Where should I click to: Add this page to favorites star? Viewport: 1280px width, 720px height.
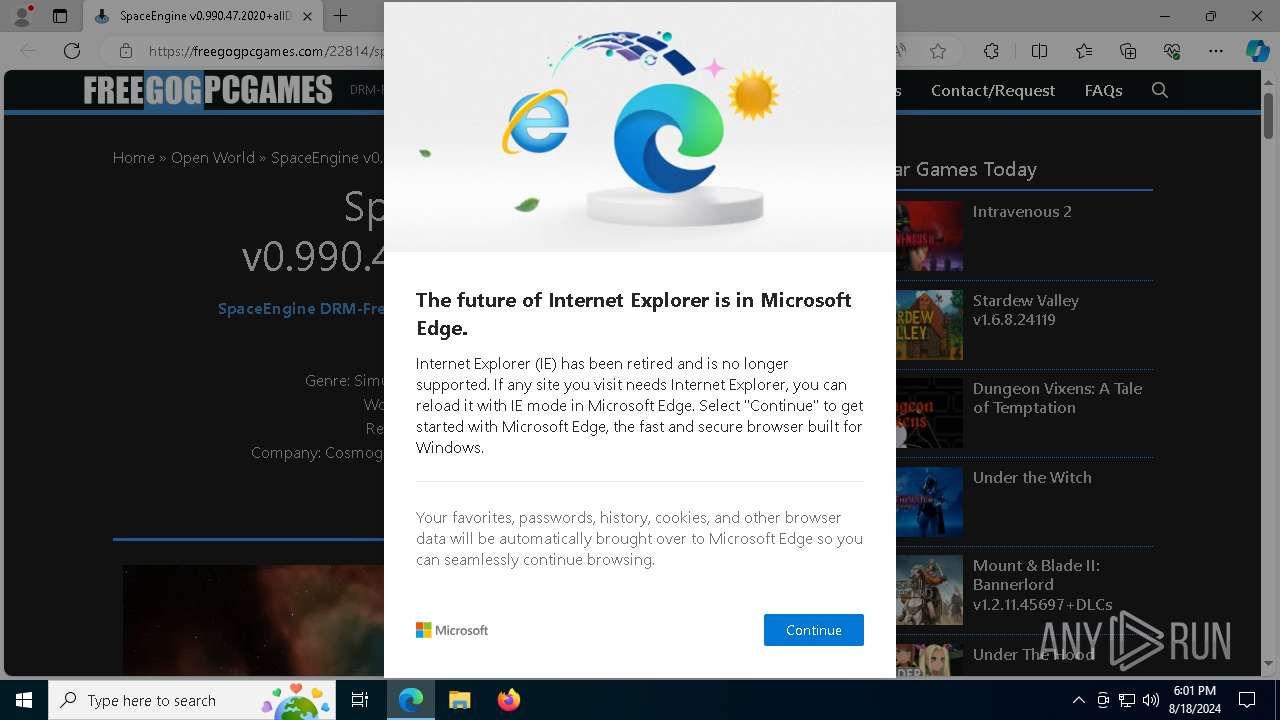(937, 50)
